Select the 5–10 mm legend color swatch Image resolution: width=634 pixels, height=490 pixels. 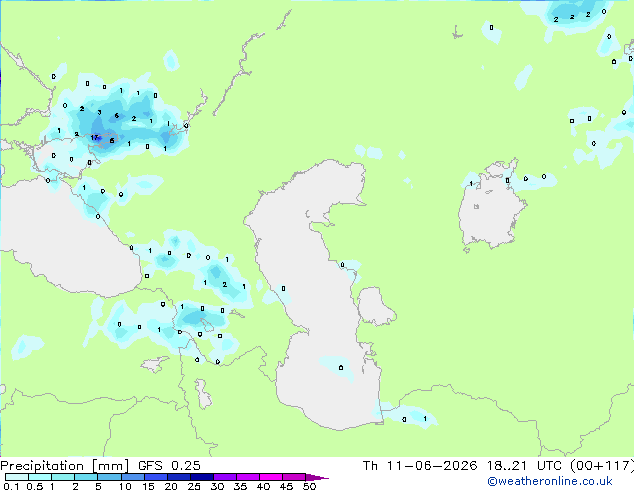pos(110,477)
